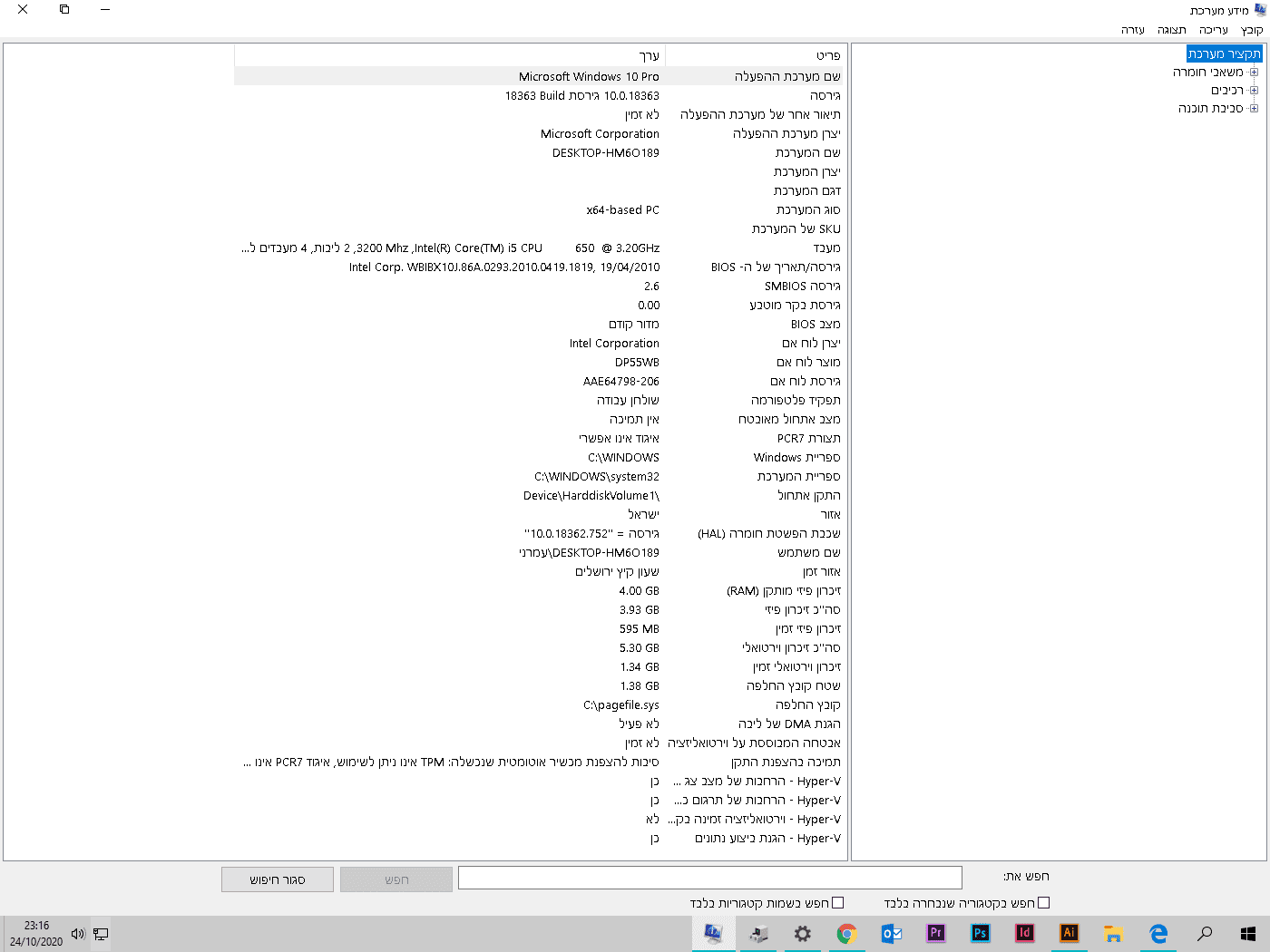Viewport: 1270px width, 952px height.
Task: Click the computer-tower icon in the taskbar
Action: (758, 933)
